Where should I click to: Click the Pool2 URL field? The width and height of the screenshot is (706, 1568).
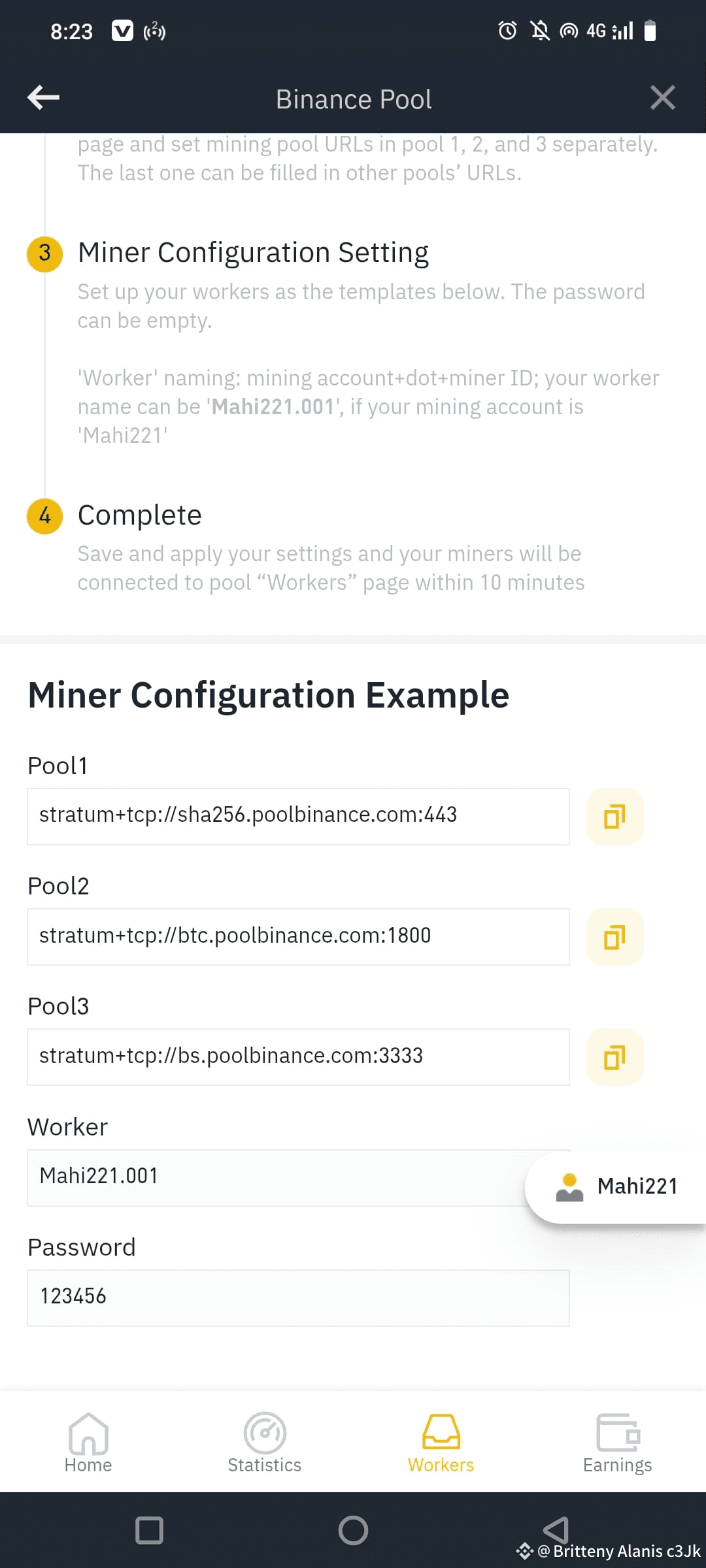coord(298,937)
